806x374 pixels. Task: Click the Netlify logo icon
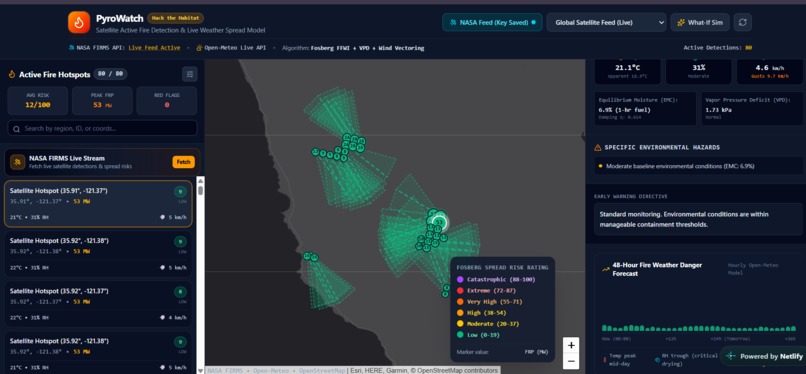[x=731, y=356]
